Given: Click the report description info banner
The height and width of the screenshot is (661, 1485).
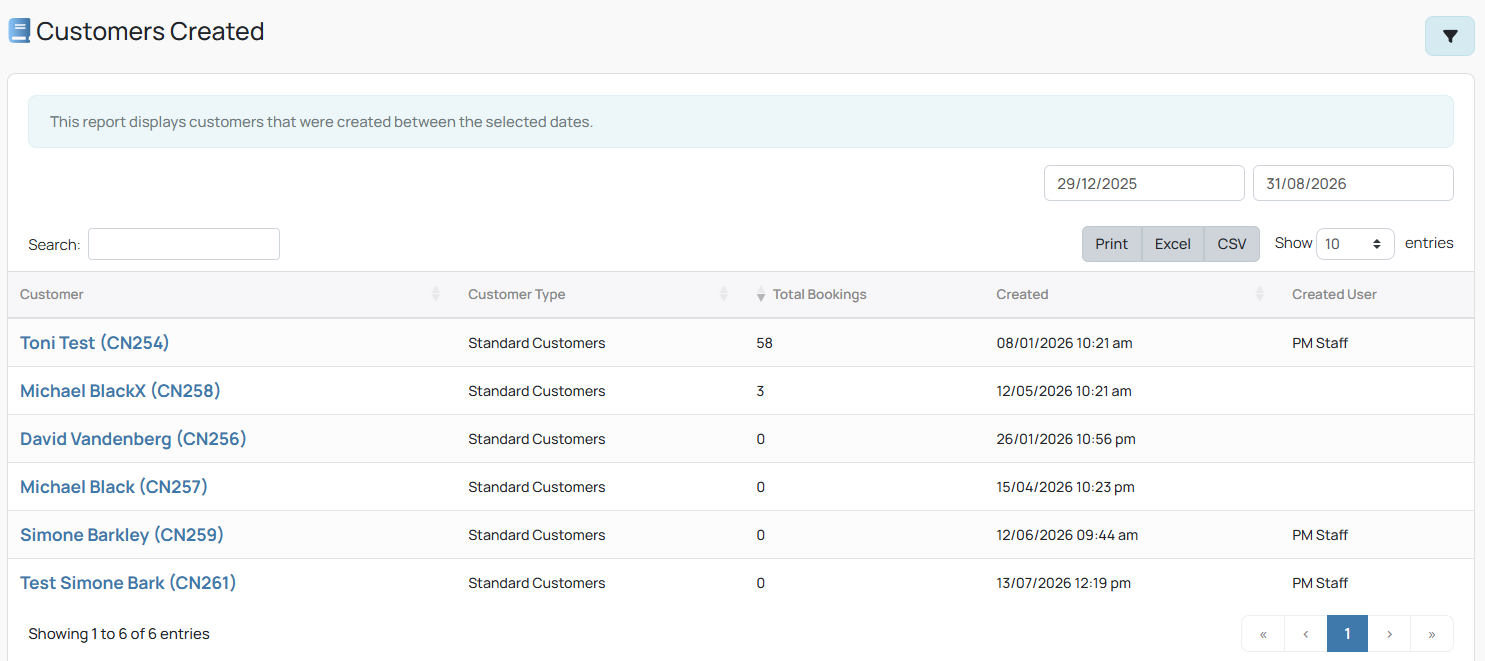Looking at the screenshot, I should point(741,122).
